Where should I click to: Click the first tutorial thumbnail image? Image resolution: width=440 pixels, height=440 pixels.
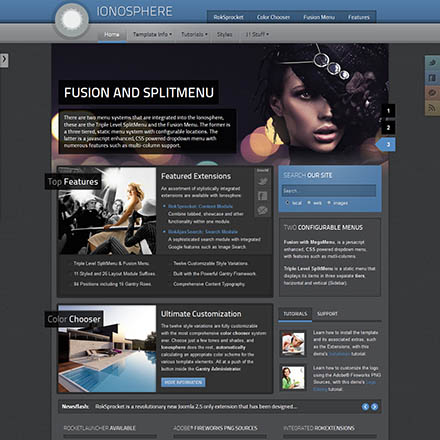tap(293, 344)
